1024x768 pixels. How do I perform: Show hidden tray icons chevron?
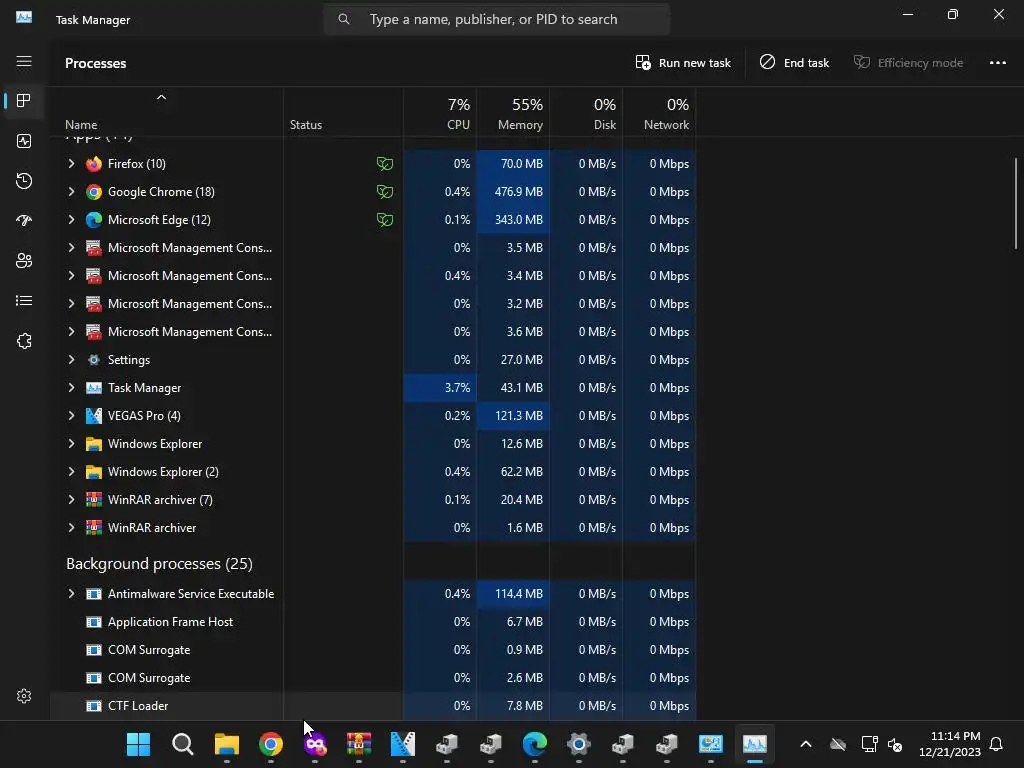click(x=806, y=744)
